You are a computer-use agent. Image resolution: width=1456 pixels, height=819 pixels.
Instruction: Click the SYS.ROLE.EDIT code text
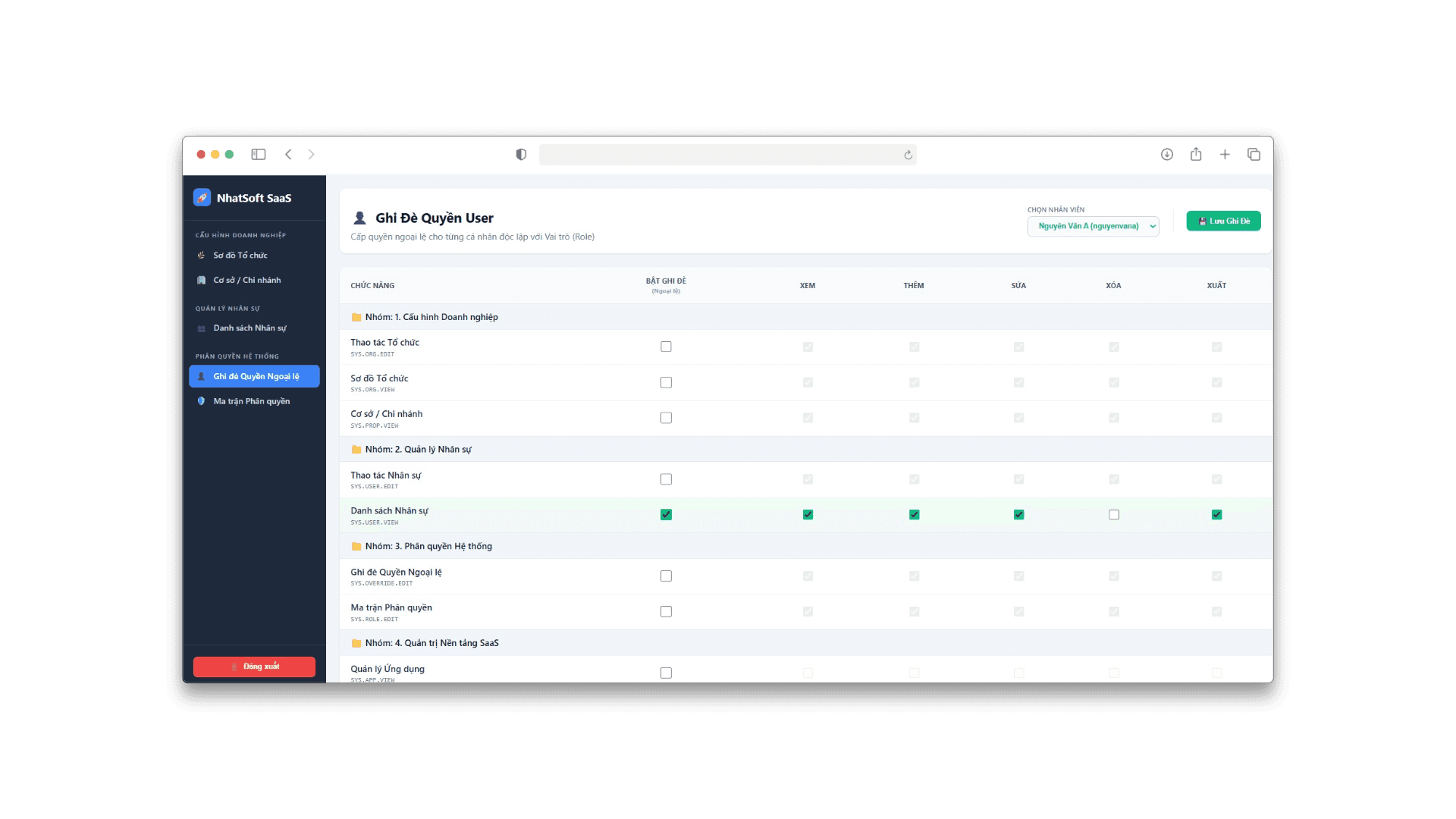click(x=374, y=620)
